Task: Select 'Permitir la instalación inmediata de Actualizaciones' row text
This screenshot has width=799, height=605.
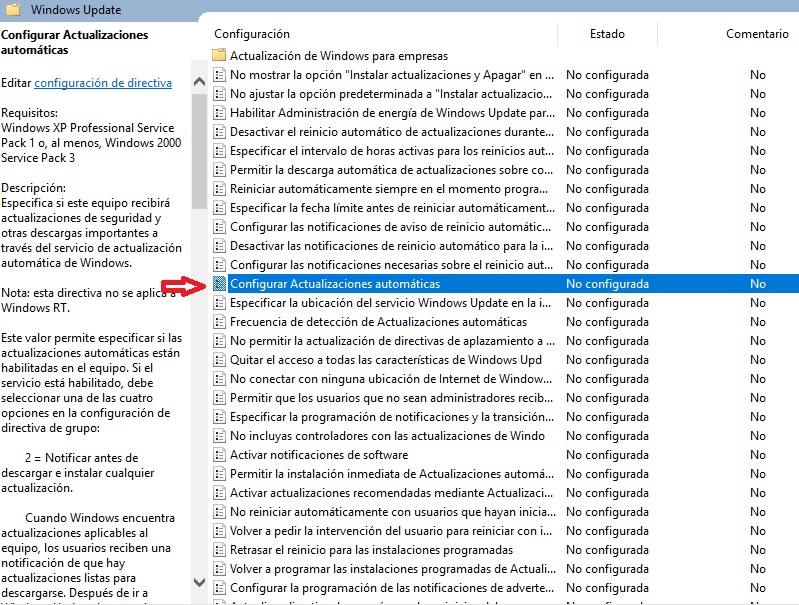Action: [392, 475]
